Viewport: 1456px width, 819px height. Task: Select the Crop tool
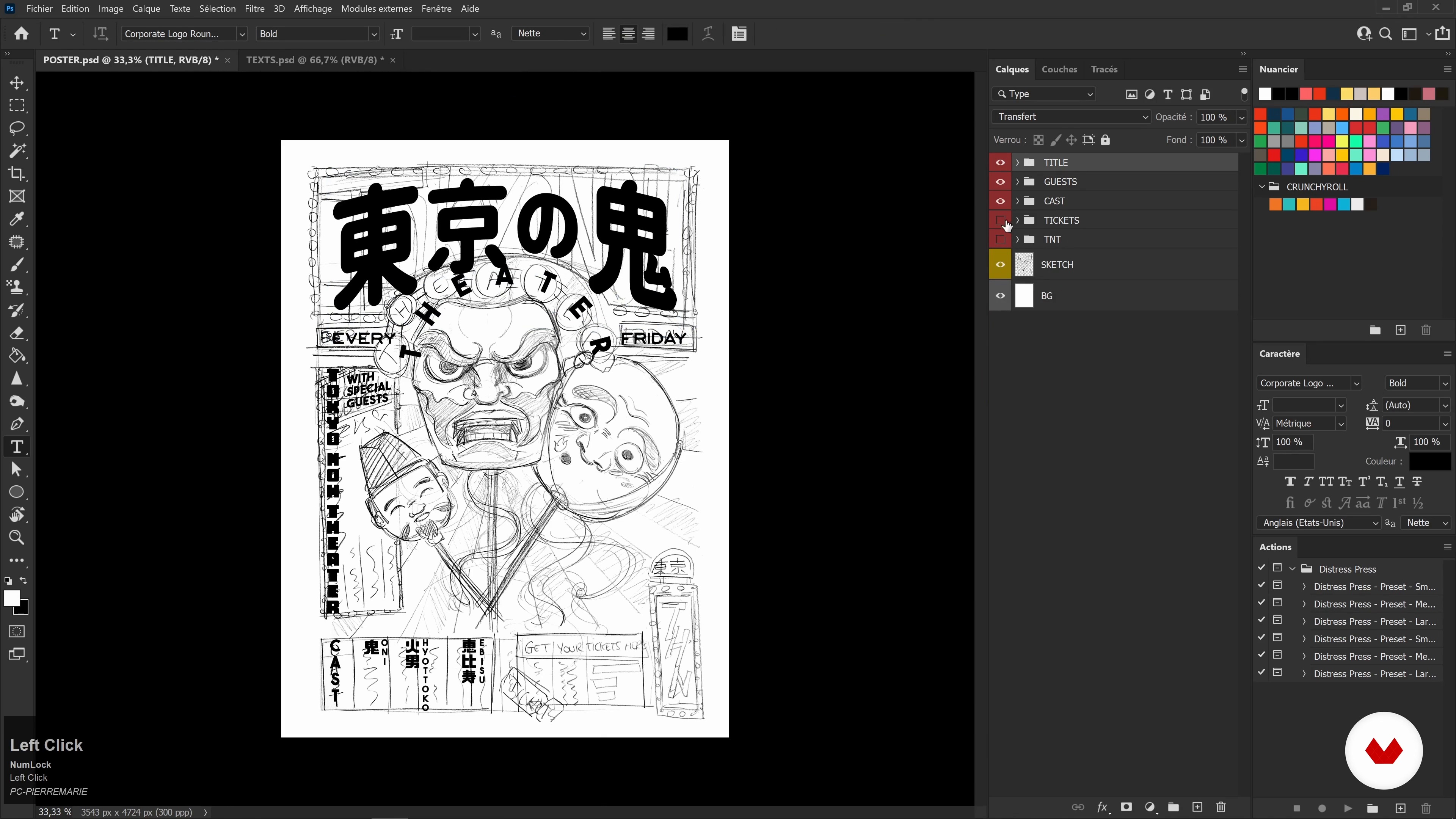click(x=17, y=174)
